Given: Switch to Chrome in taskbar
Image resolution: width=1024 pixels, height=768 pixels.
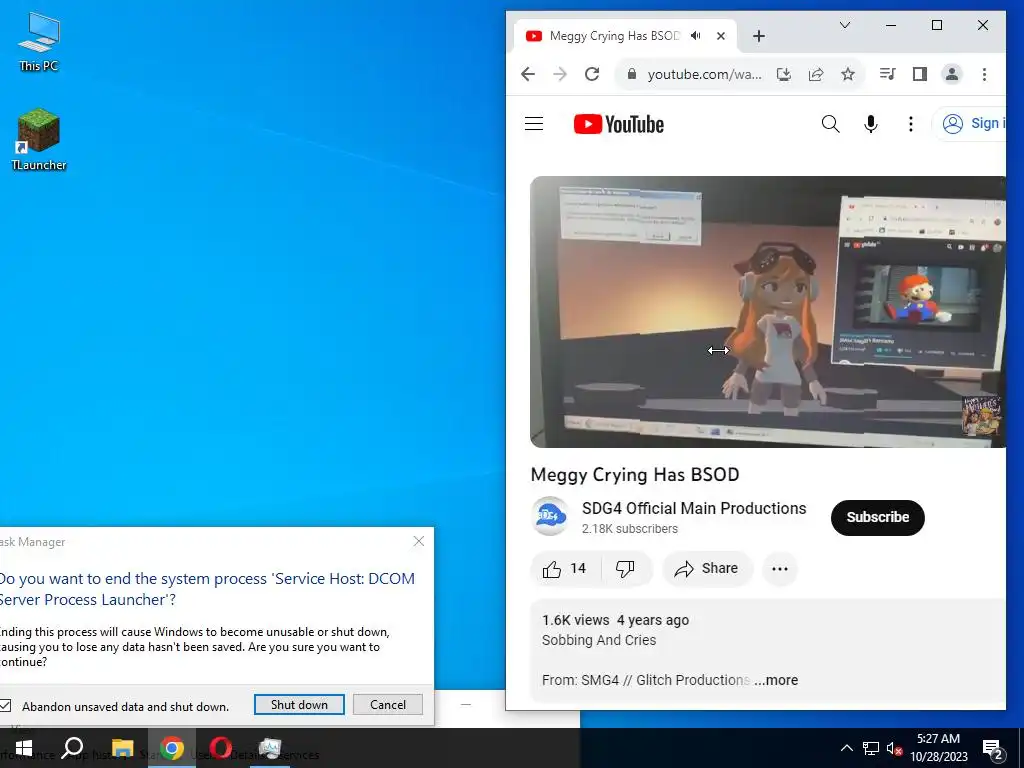Looking at the screenshot, I should coord(172,748).
